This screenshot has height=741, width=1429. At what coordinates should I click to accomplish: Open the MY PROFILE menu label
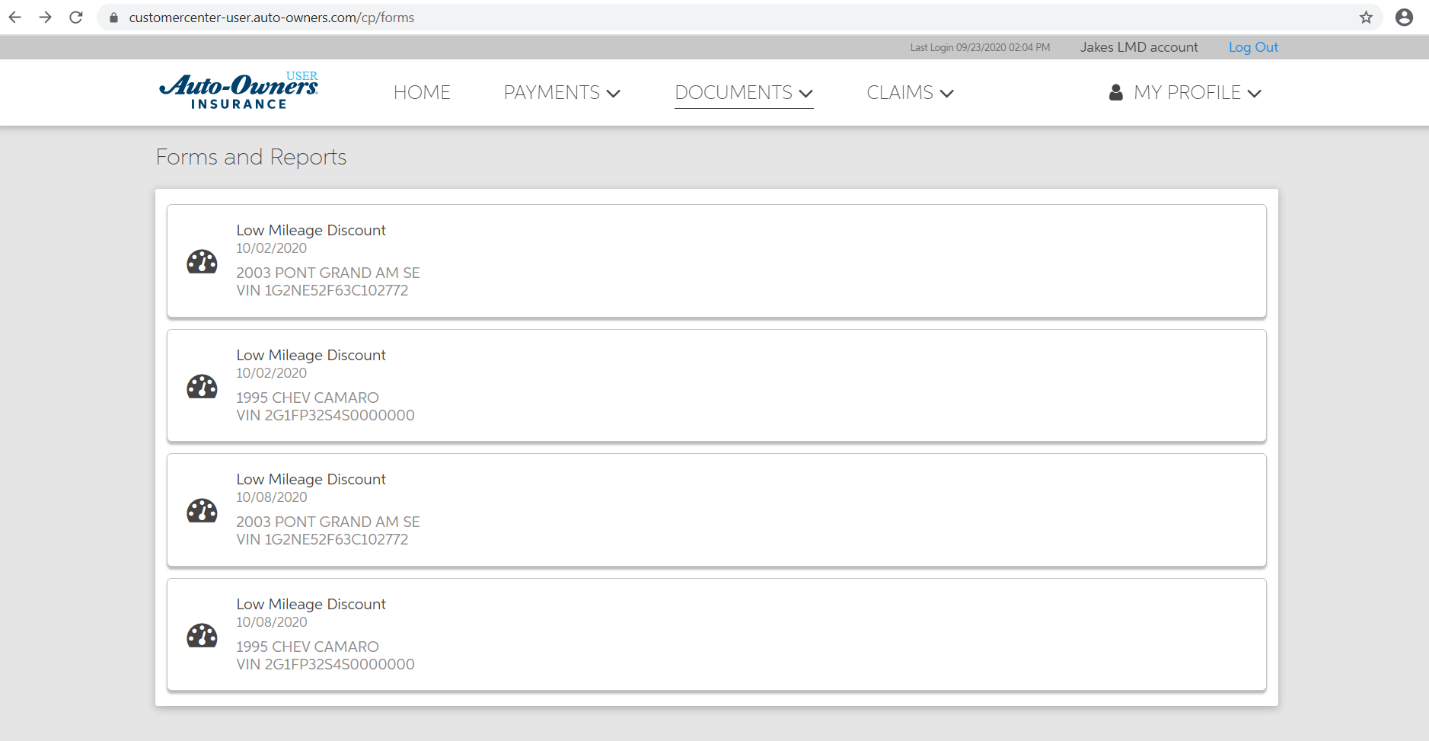[x=1187, y=92]
